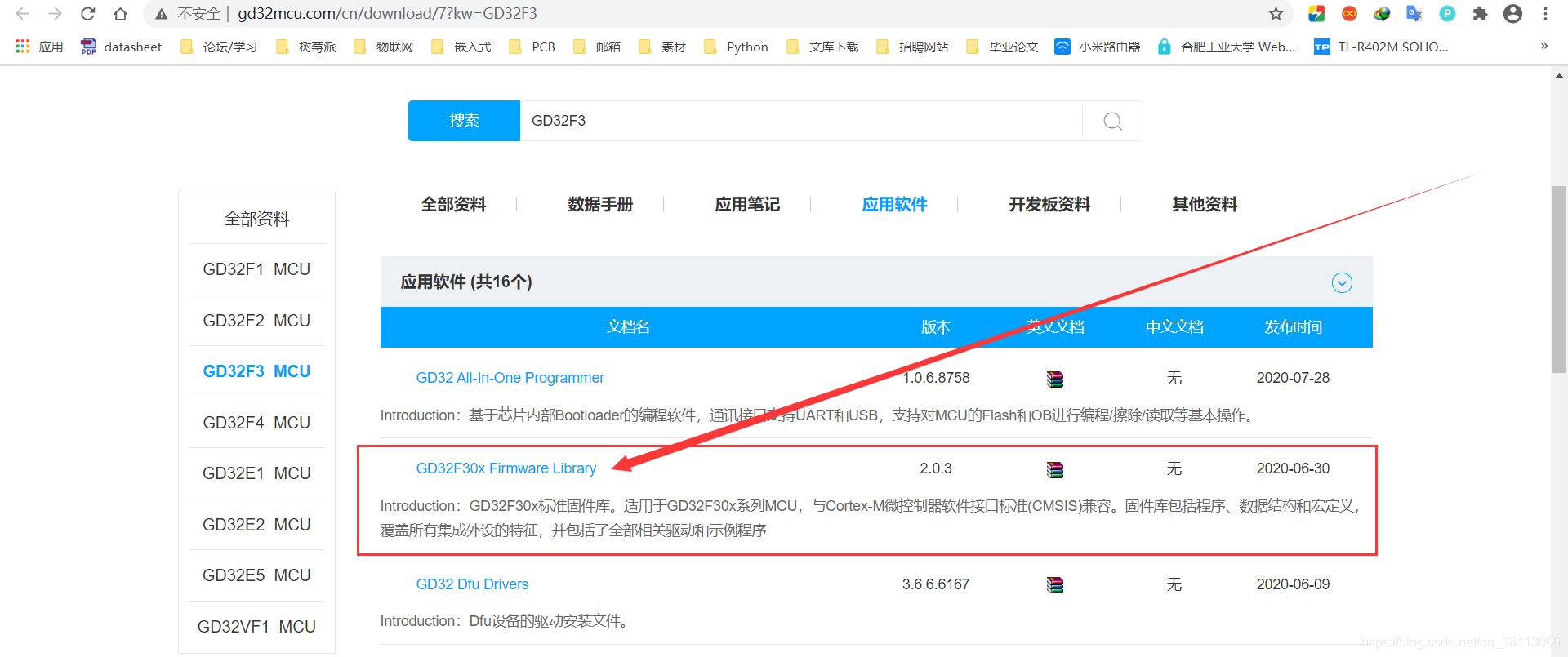The height and width of the screenshot is (657, 1568).
Task: Reload the current page
Action: pyautogui.click(x=87, y=14)
